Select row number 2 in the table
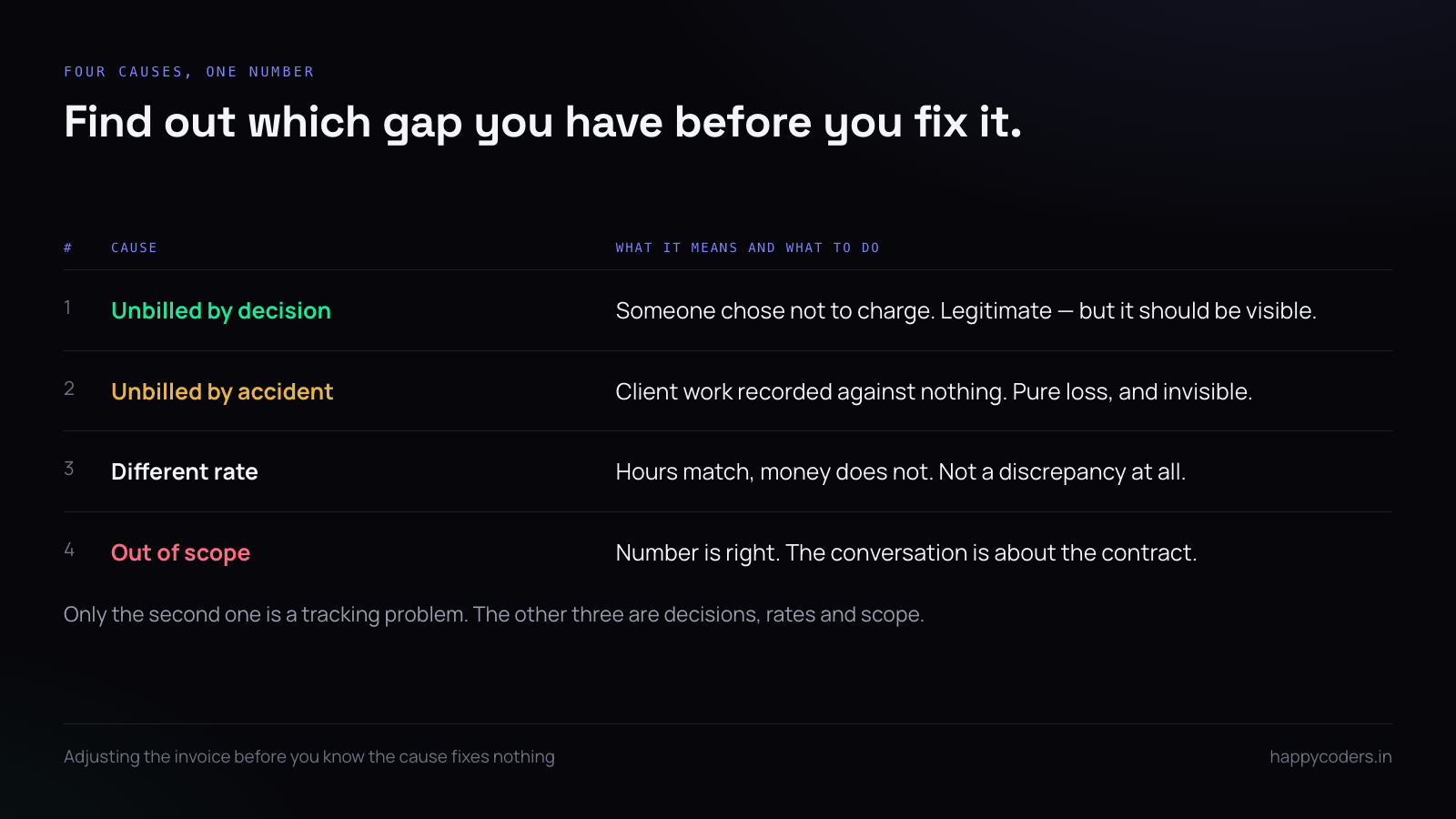Image resolution: width=1456 pixels, height=819 pixels. (69, 389)
